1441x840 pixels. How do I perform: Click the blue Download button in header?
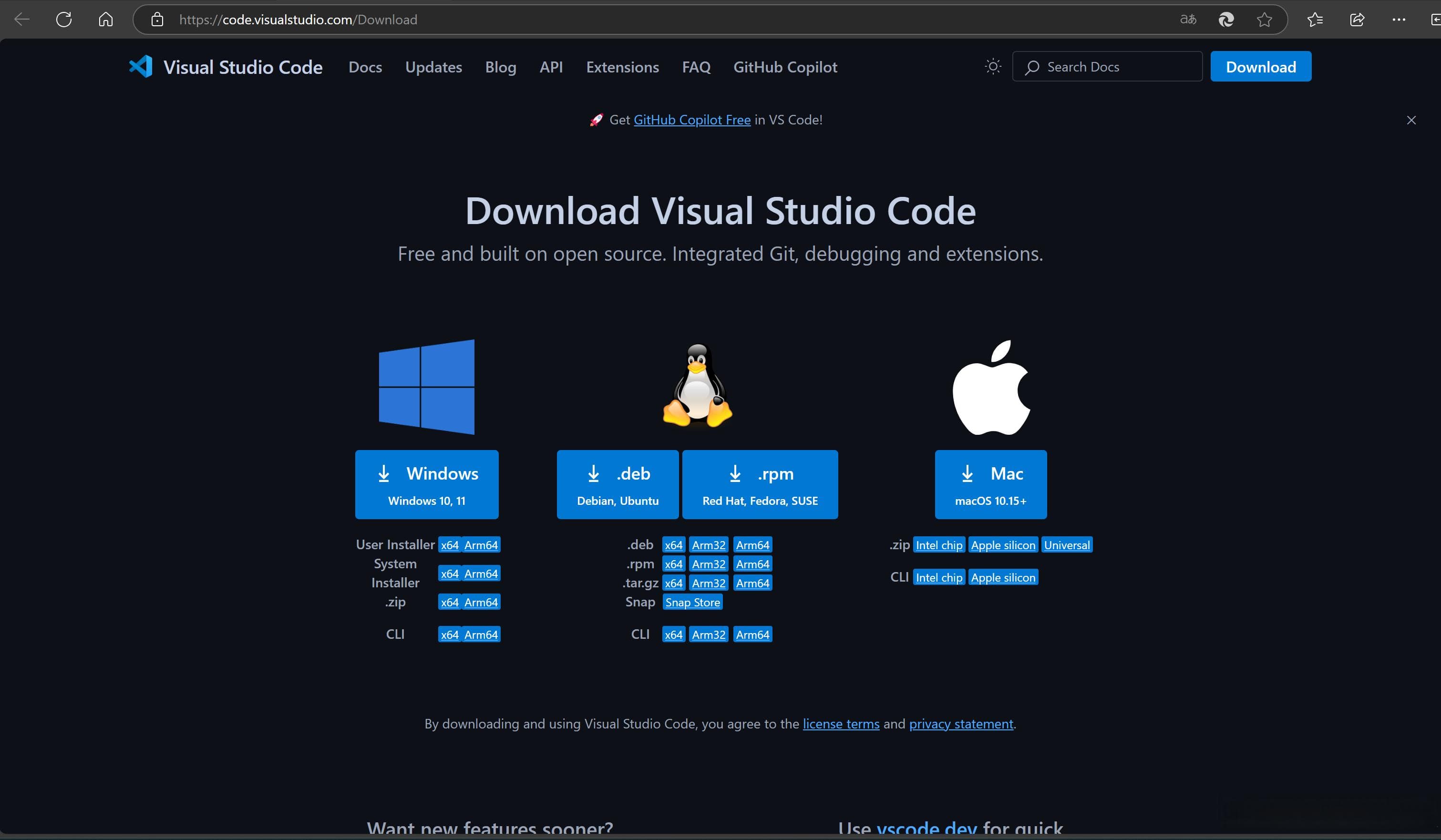[1260, 66]
